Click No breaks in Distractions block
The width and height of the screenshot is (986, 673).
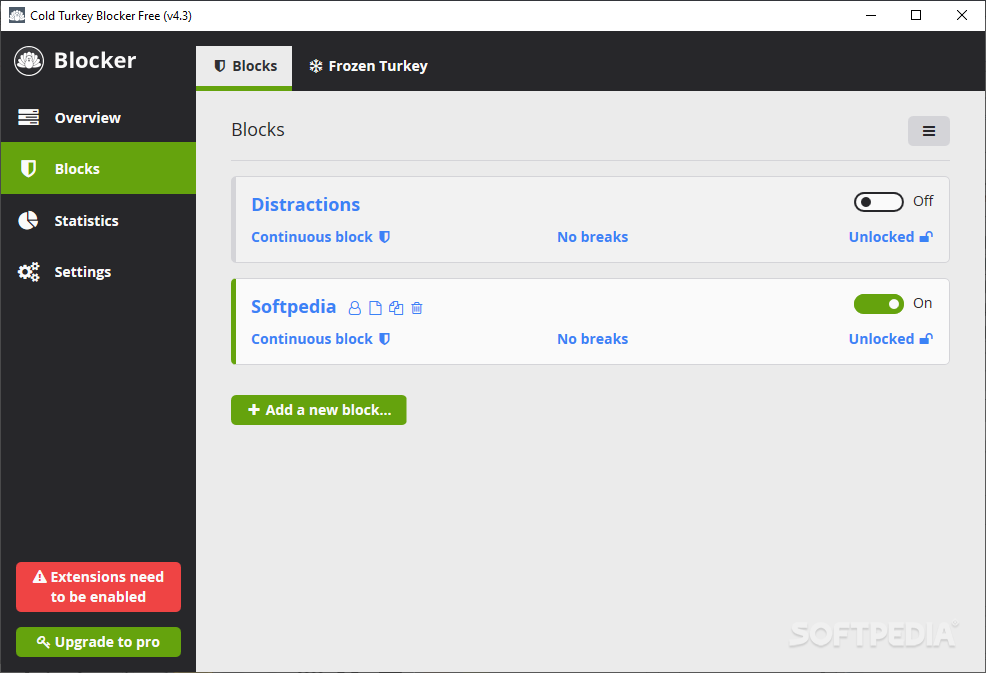coord(592,237)
